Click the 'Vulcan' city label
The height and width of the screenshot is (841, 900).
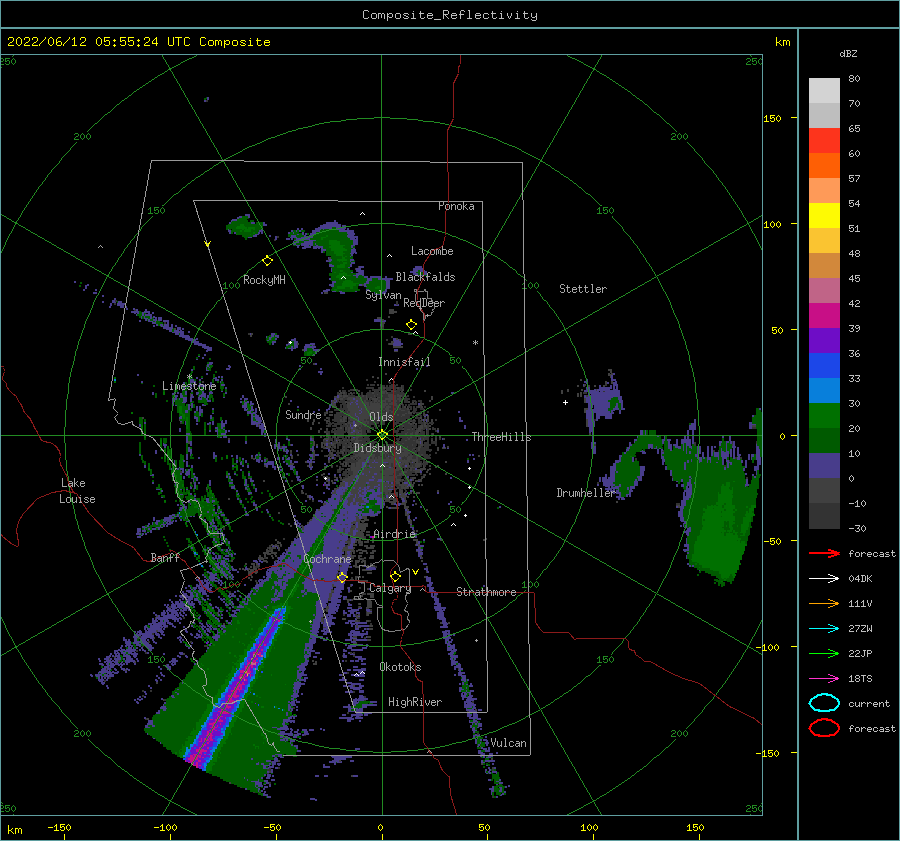(x=508, y=743)
